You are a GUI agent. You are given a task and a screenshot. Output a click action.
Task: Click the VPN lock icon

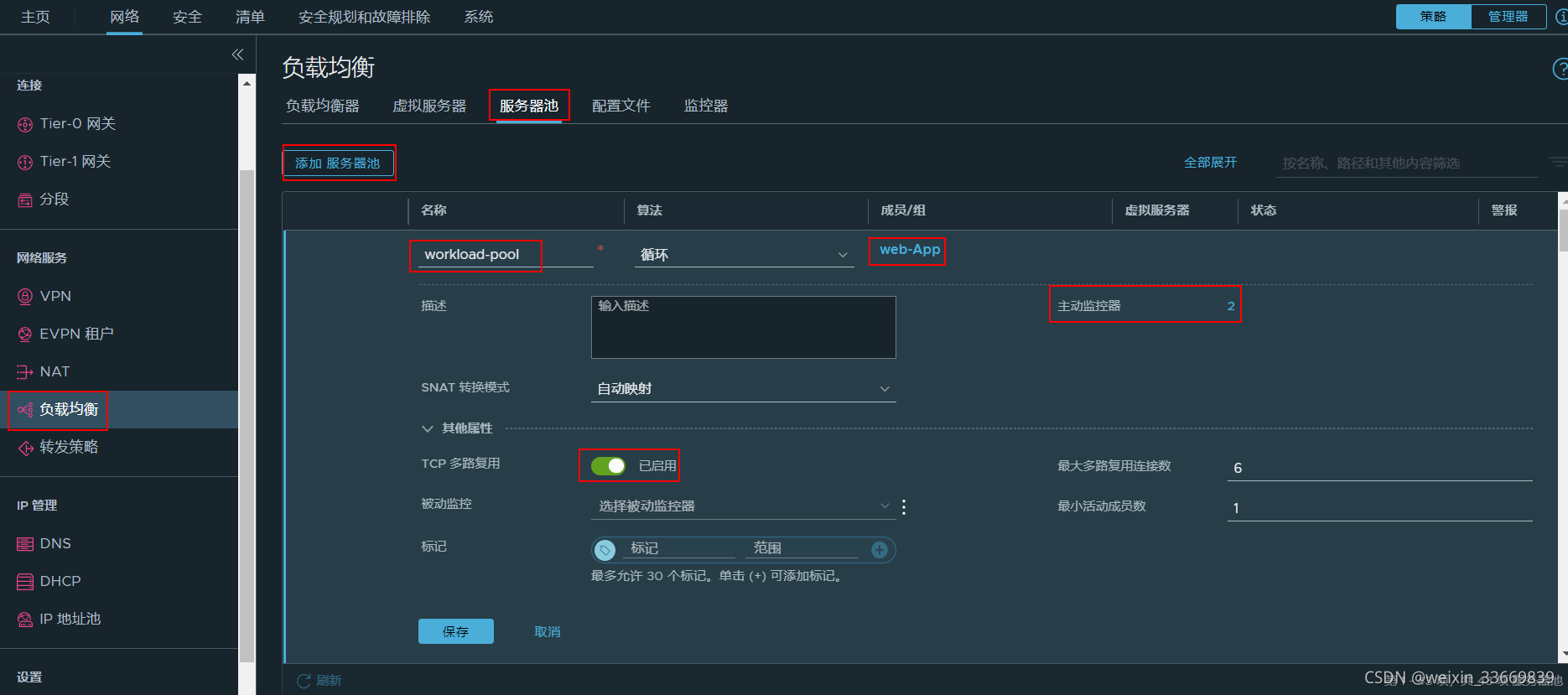(x=25, y=296)
